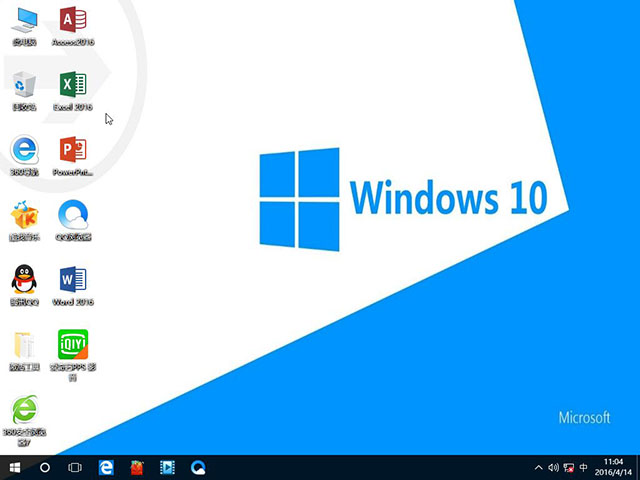Image resolution: width=640 pixels, height=480 pixels.
Task: Launch Edge from the taskbar
Action: point(106,467)
